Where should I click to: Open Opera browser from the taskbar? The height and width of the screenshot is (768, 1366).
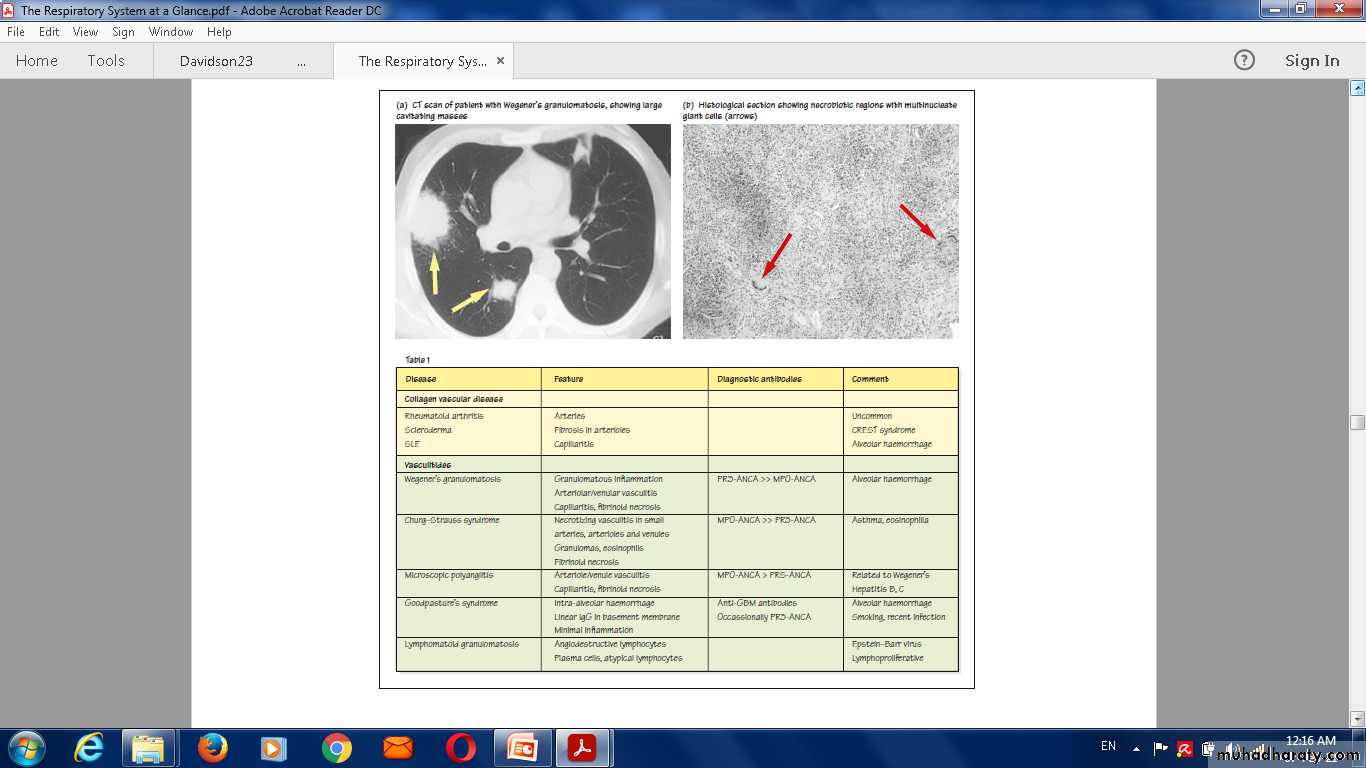pos(460,748)
